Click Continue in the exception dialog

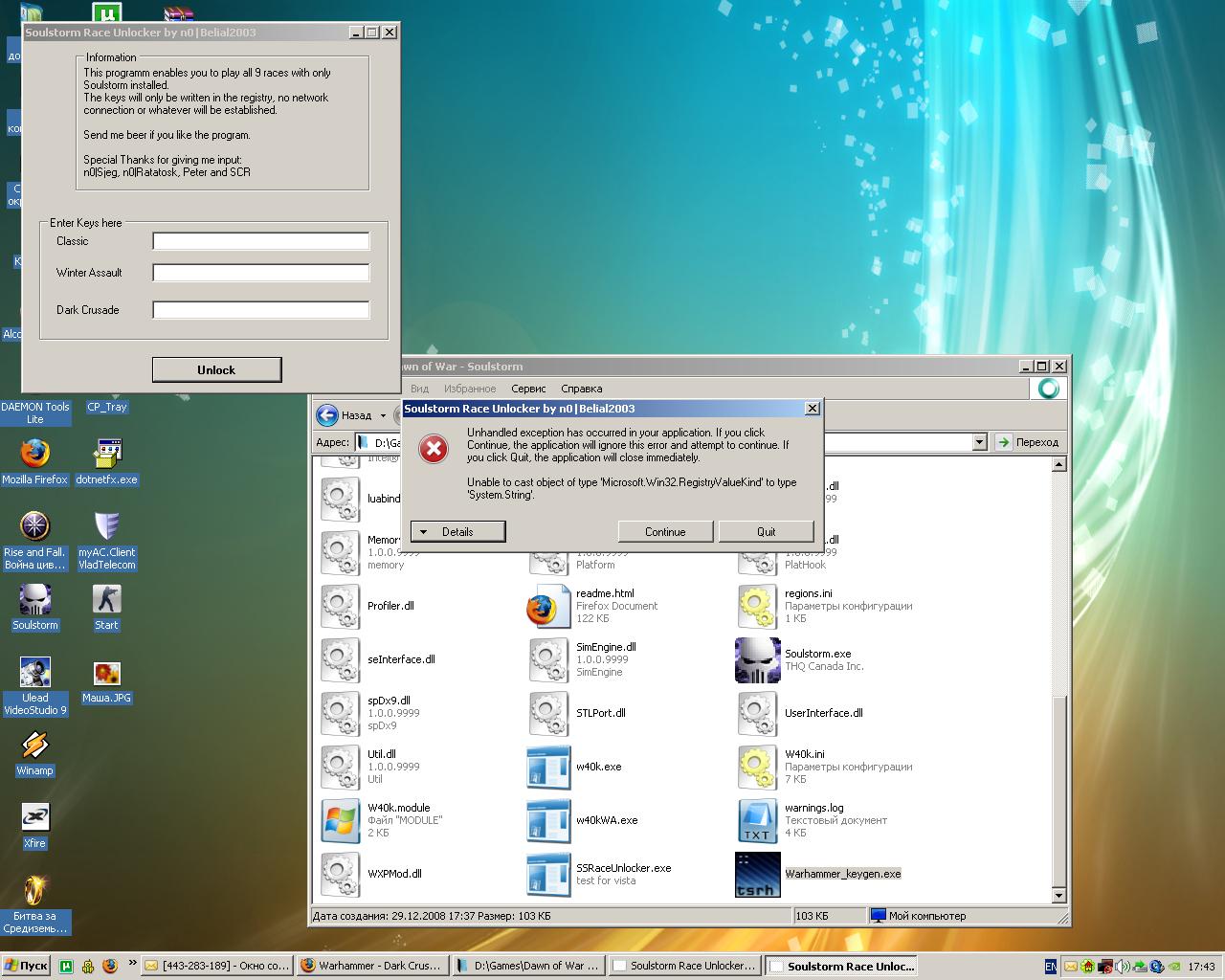tap(665, 531)
